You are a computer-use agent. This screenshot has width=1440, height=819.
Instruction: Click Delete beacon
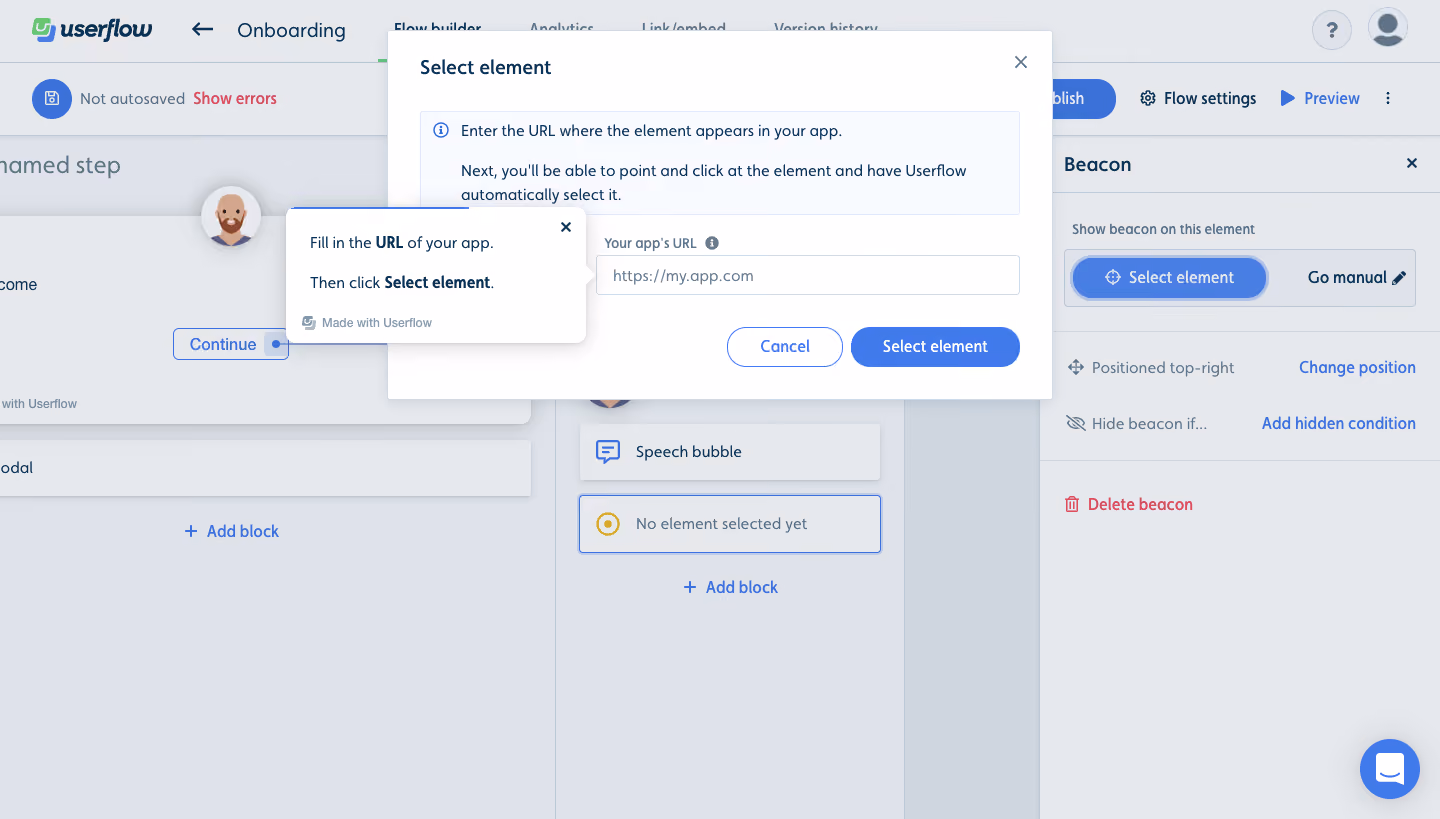[x=1129, y=505]
